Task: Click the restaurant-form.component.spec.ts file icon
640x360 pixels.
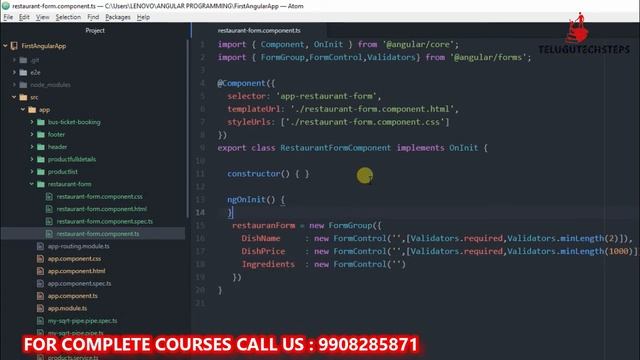Action: tap(49, 221)
